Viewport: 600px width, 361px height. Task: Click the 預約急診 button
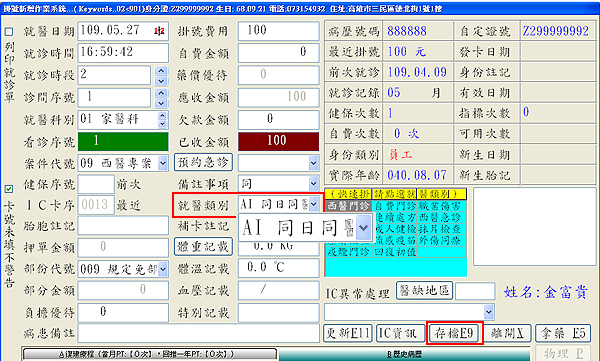203,162
